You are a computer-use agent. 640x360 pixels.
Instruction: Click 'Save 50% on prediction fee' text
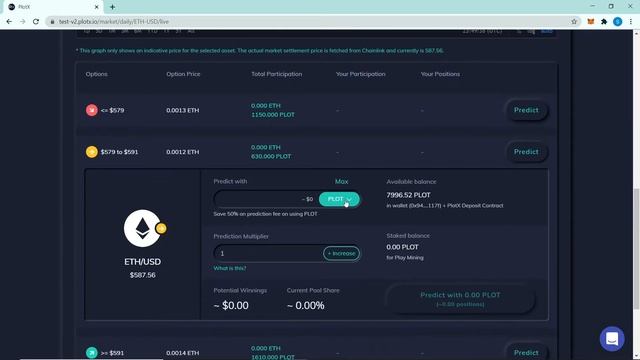tap(265, 214)
